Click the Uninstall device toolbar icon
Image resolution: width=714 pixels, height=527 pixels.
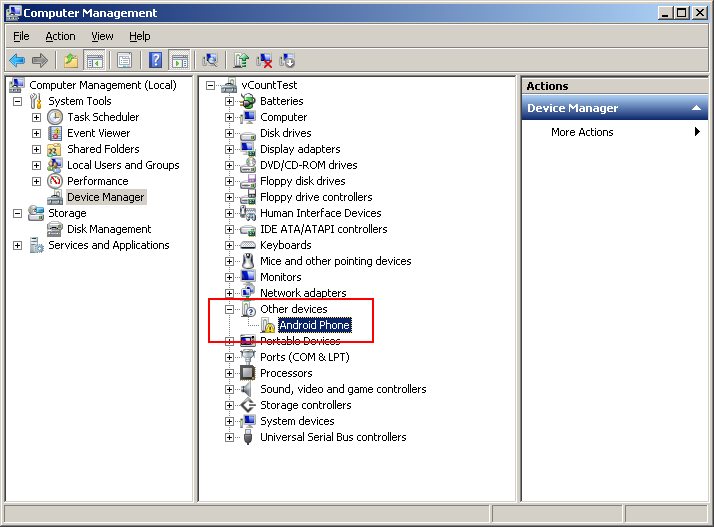pyautogui.click(x=265, y=60)
